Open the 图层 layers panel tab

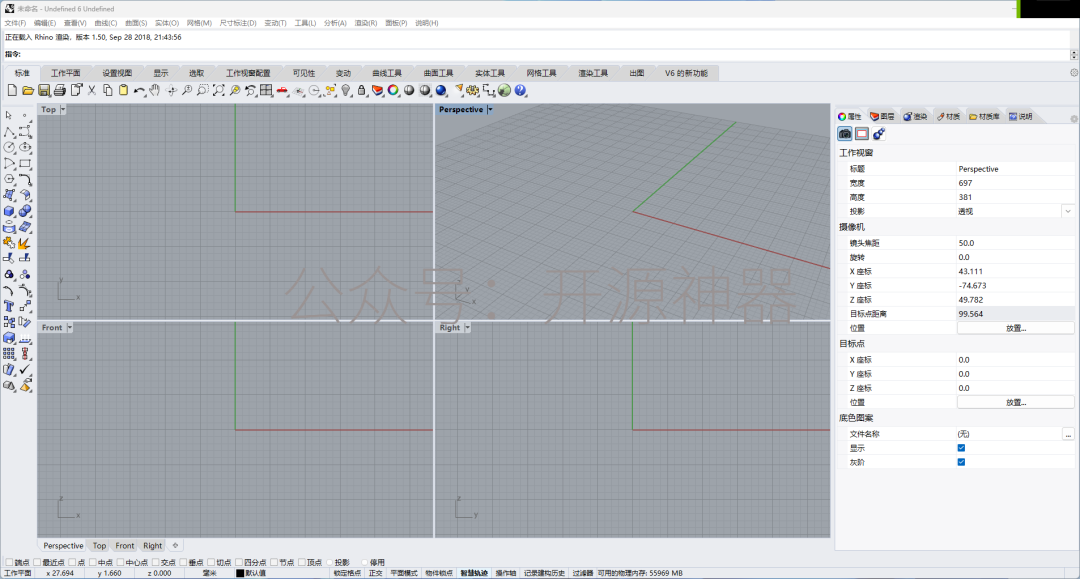pyautogui.click(x=882, y=116)
